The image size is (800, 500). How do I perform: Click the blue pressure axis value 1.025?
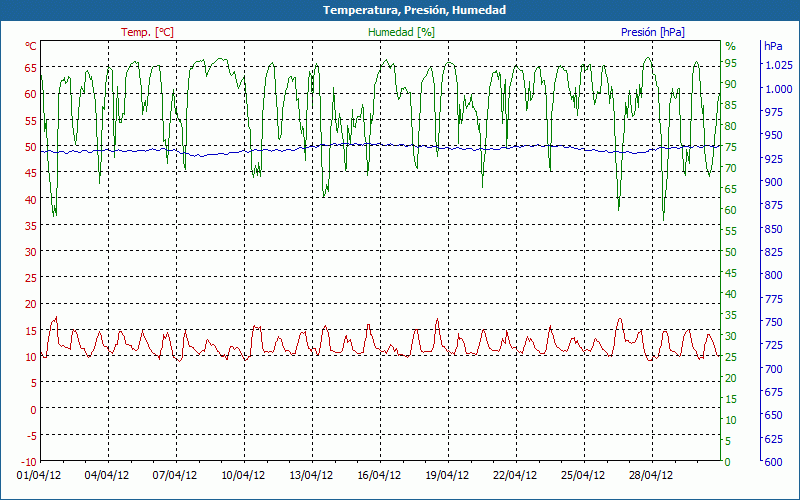(779, 65)
